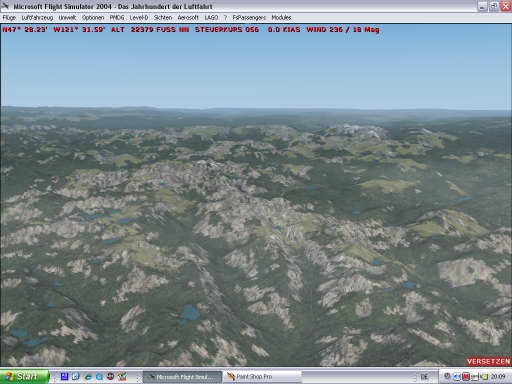The image size is (512, 384).
Task: Open the PMDG menu
Action: [x=117, y=18]
